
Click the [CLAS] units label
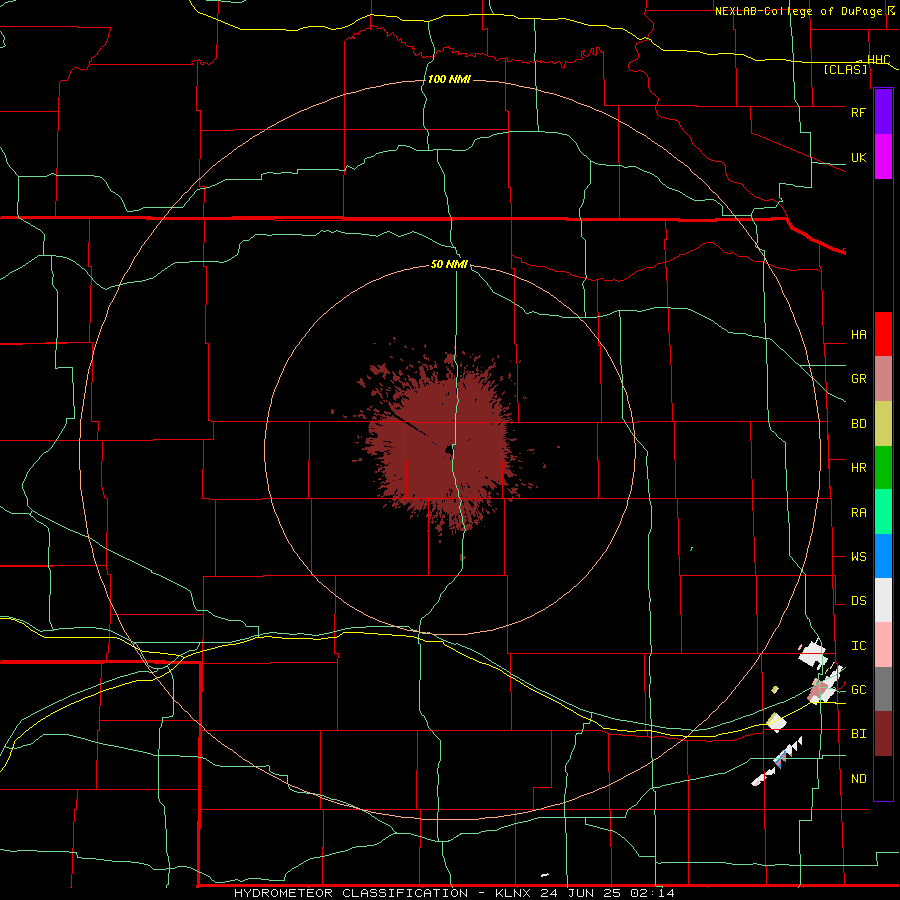coord(845,70)
